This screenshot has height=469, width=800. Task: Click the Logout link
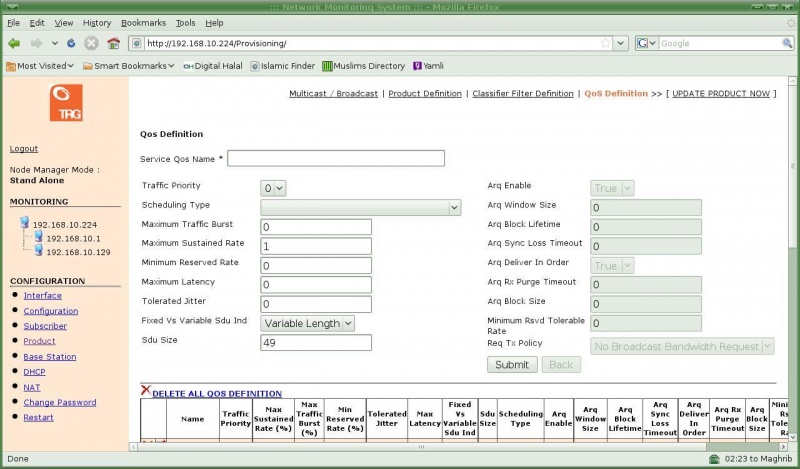pyautogui.click(x=23, y=149)
